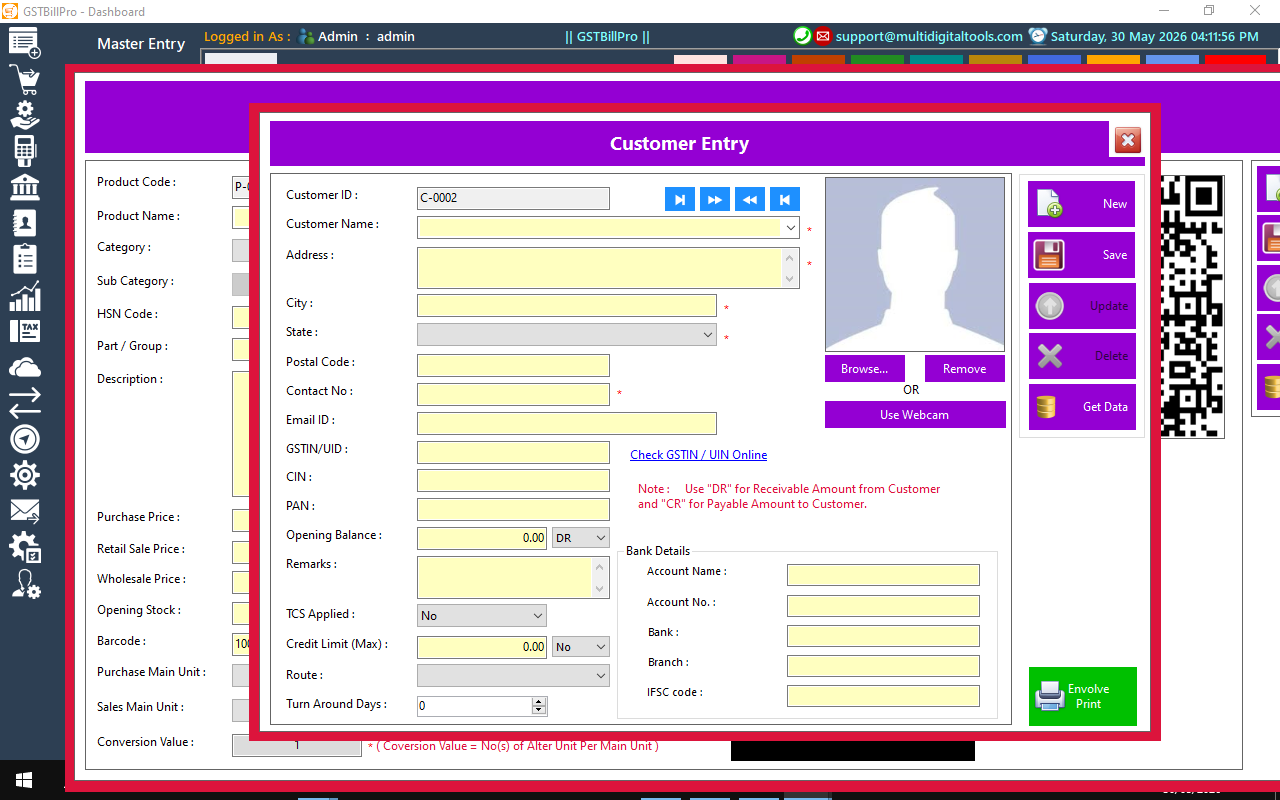1280x800 pixels.
Task: Select the green color theme tile
Action: click(877, 60)
